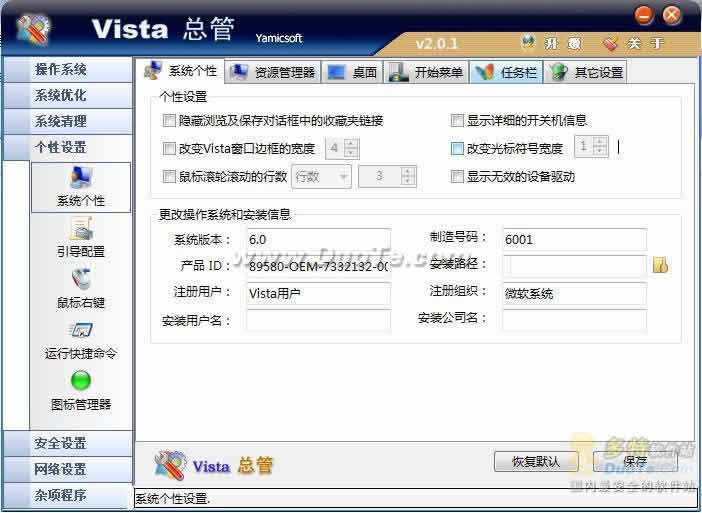This screenshot has height=513, width=702.
Task: Click the 升级 upgrade icon
Action: [529, 43]
